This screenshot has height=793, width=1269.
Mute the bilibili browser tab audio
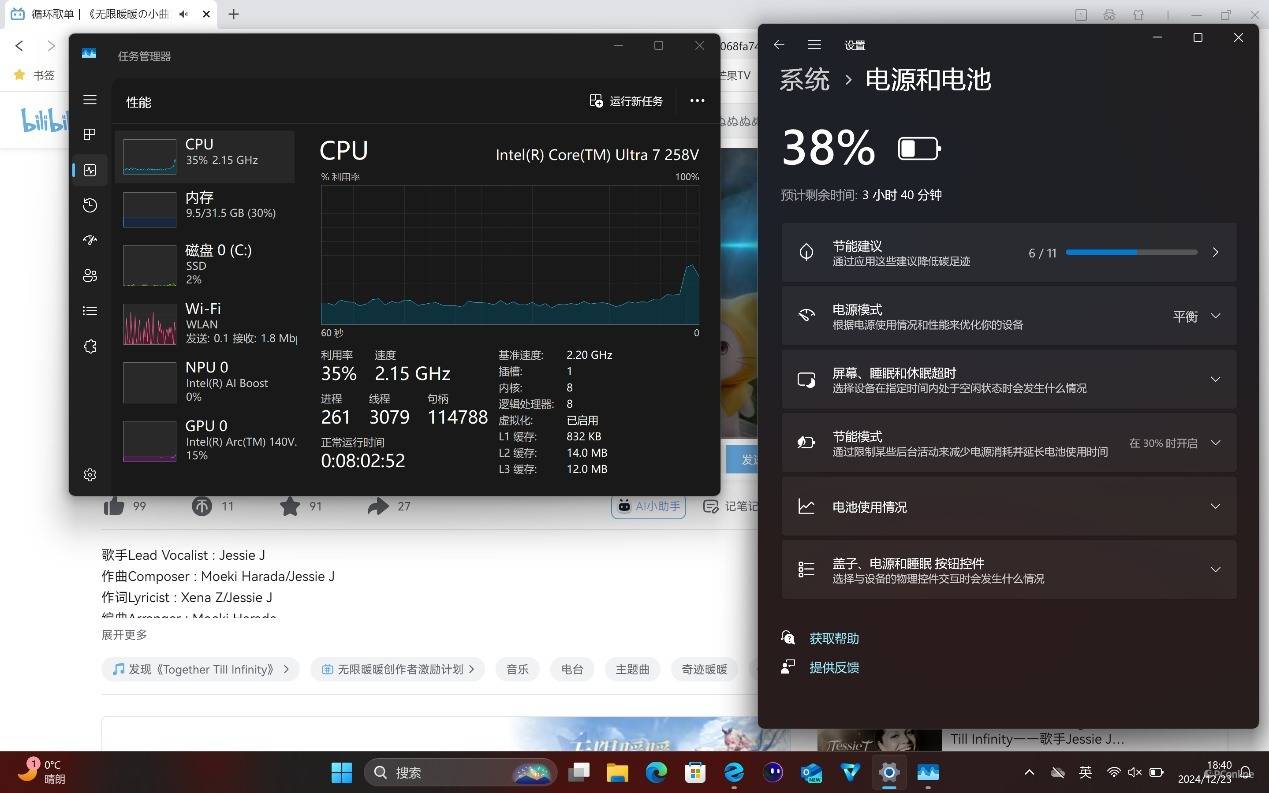(184, 14)
